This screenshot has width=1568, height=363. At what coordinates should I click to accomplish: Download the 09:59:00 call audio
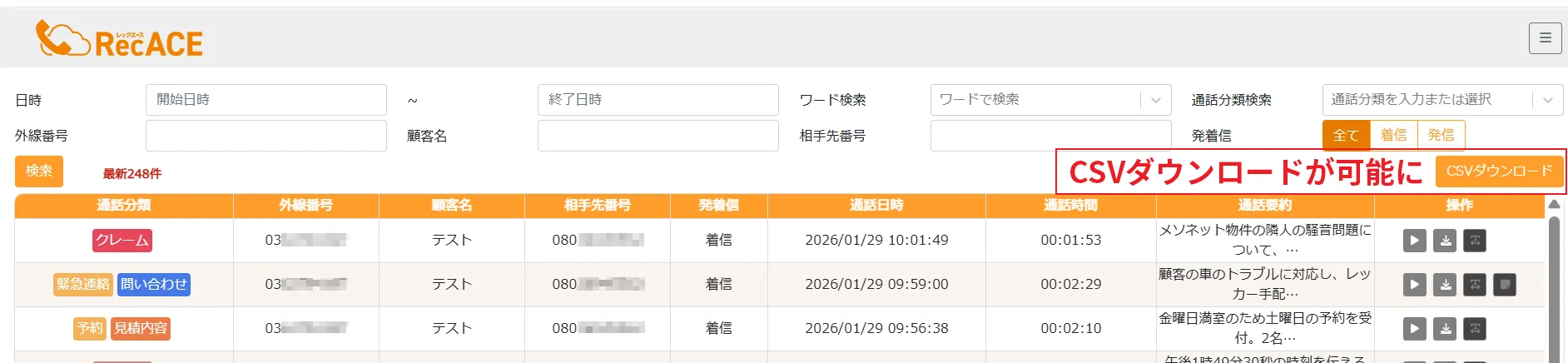click(1446, 285)
